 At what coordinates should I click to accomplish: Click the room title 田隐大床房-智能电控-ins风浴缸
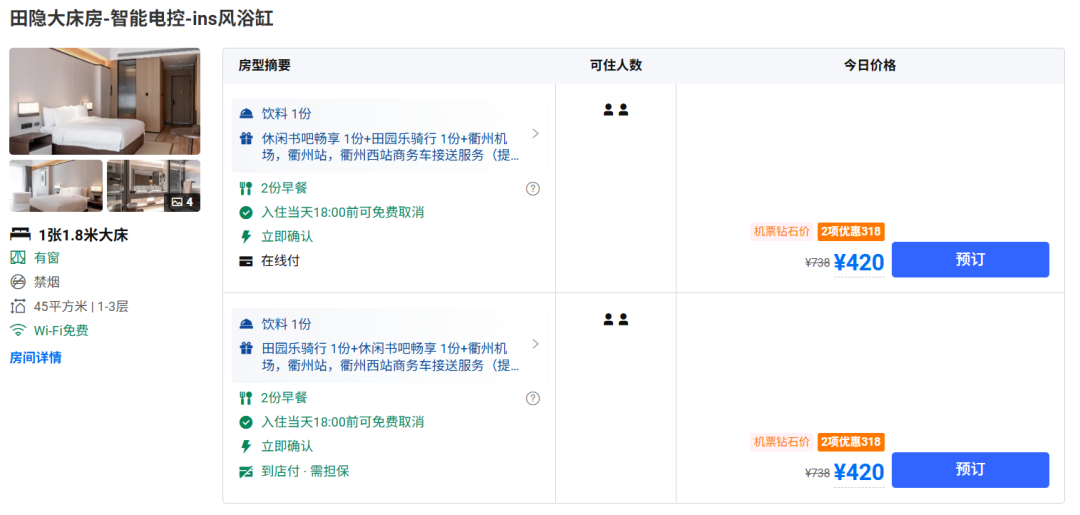point(141,19)
